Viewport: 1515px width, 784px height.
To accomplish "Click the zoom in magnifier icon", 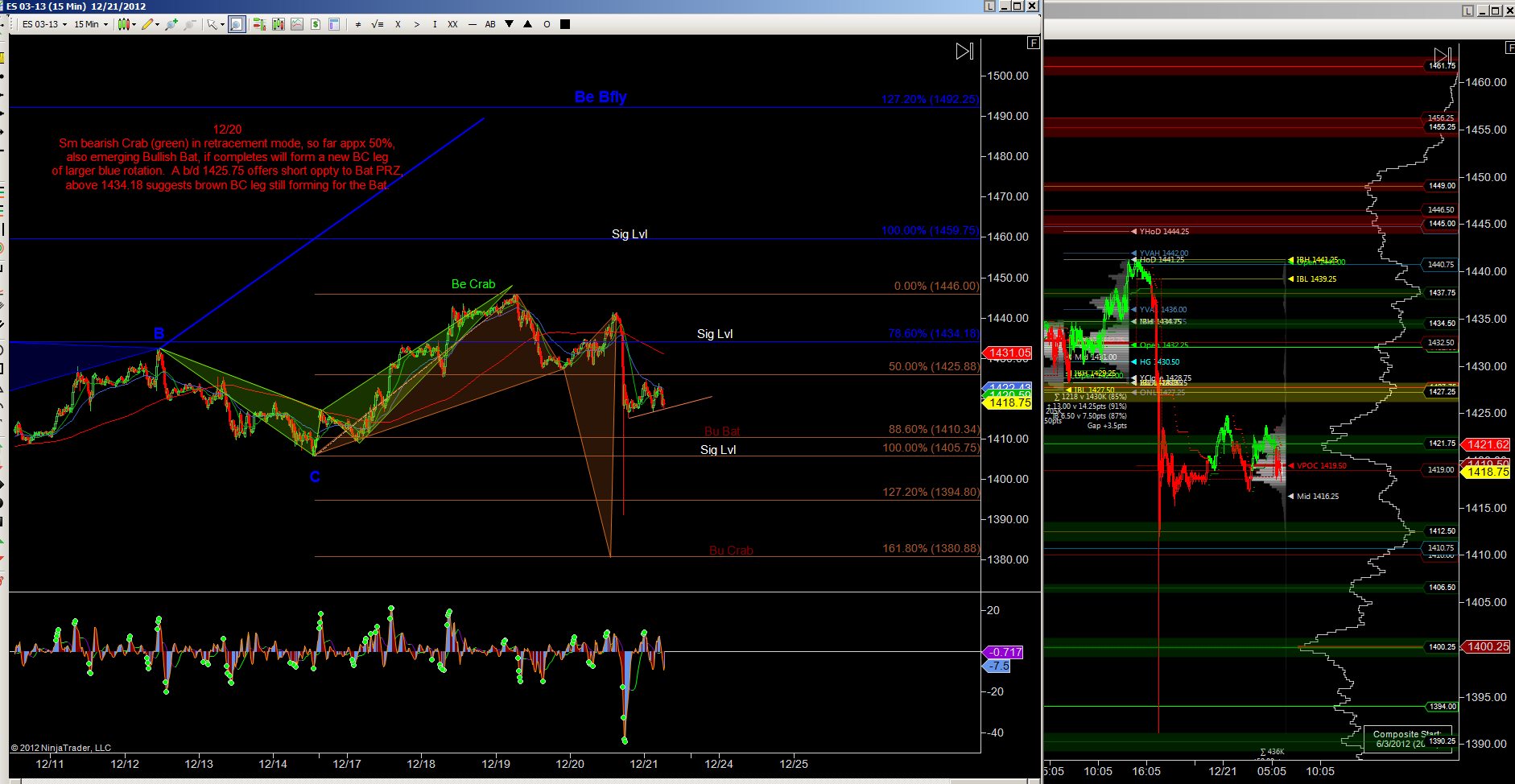I will pyautogui.click(x=171, y=24).
